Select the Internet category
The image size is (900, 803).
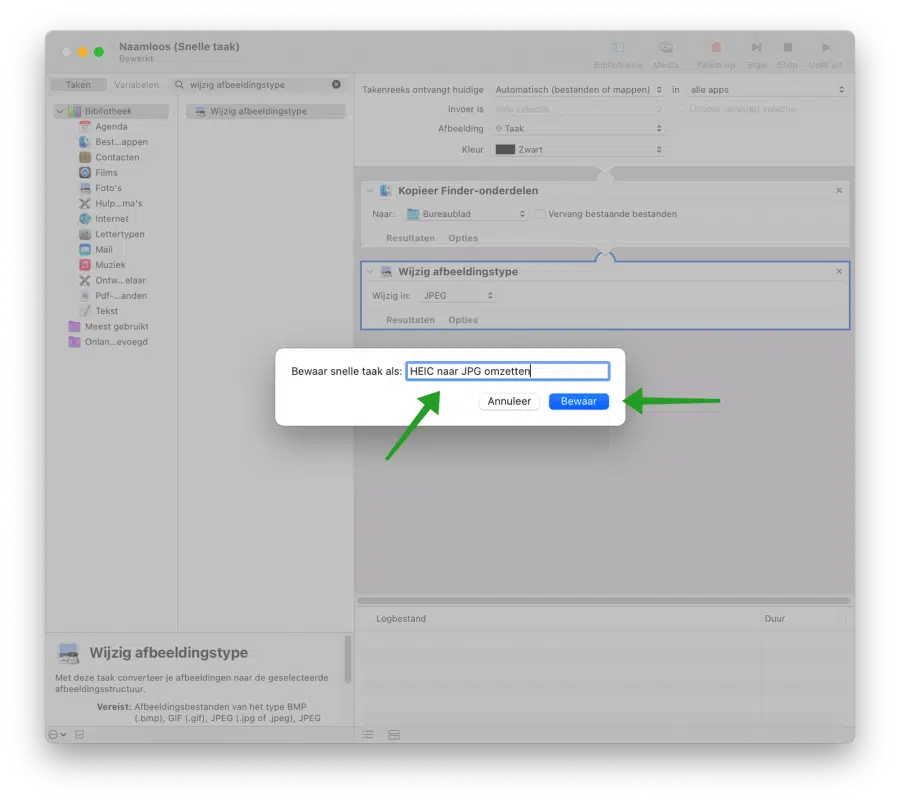pyautogui.click(x=111, y=219)
